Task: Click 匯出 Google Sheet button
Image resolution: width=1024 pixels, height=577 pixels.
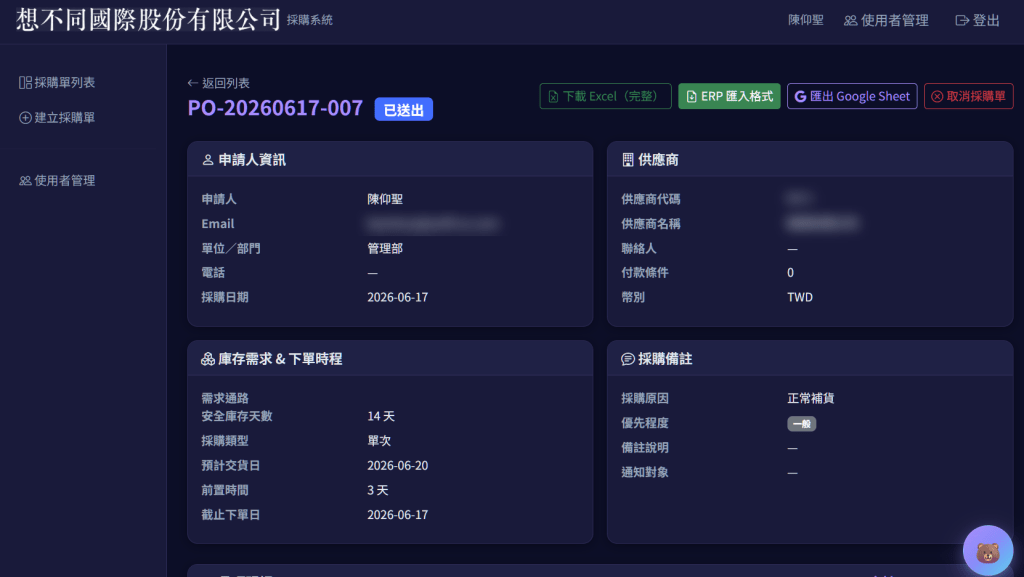Action: (x=852, y=96)
